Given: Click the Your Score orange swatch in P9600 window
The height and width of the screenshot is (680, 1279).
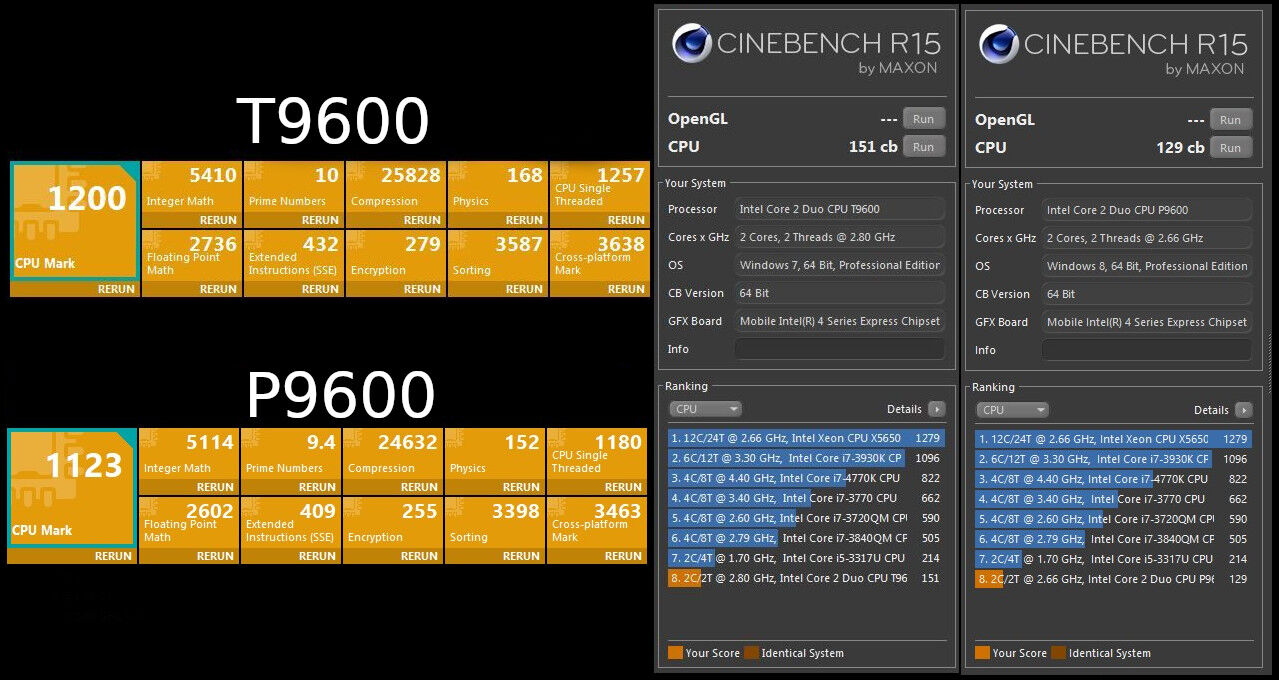Looking at the screenshot, I should pyautogui.click(x=982, y=653).
